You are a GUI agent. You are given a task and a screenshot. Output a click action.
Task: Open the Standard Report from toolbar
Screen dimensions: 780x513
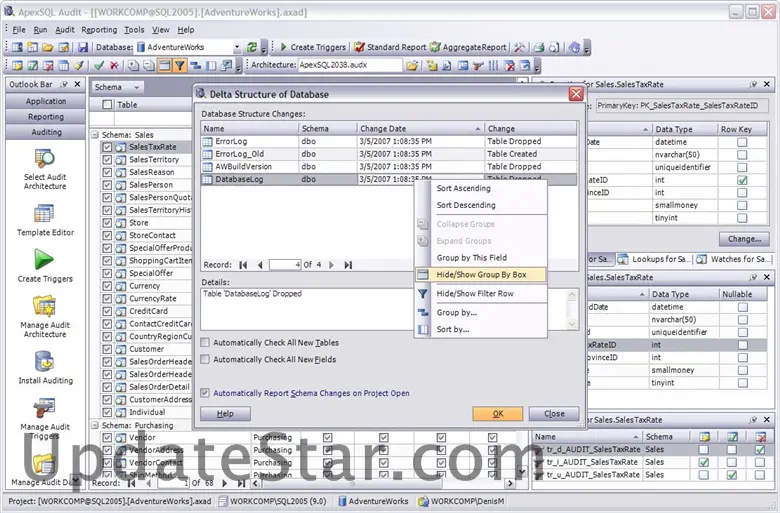[x=390, y=47]
